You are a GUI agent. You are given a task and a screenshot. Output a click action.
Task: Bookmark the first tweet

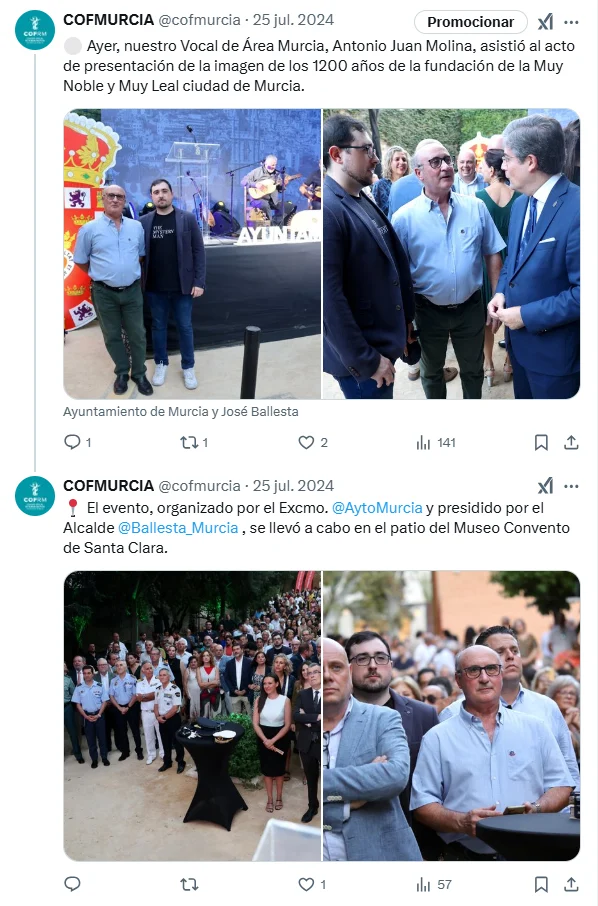(541, 443)
